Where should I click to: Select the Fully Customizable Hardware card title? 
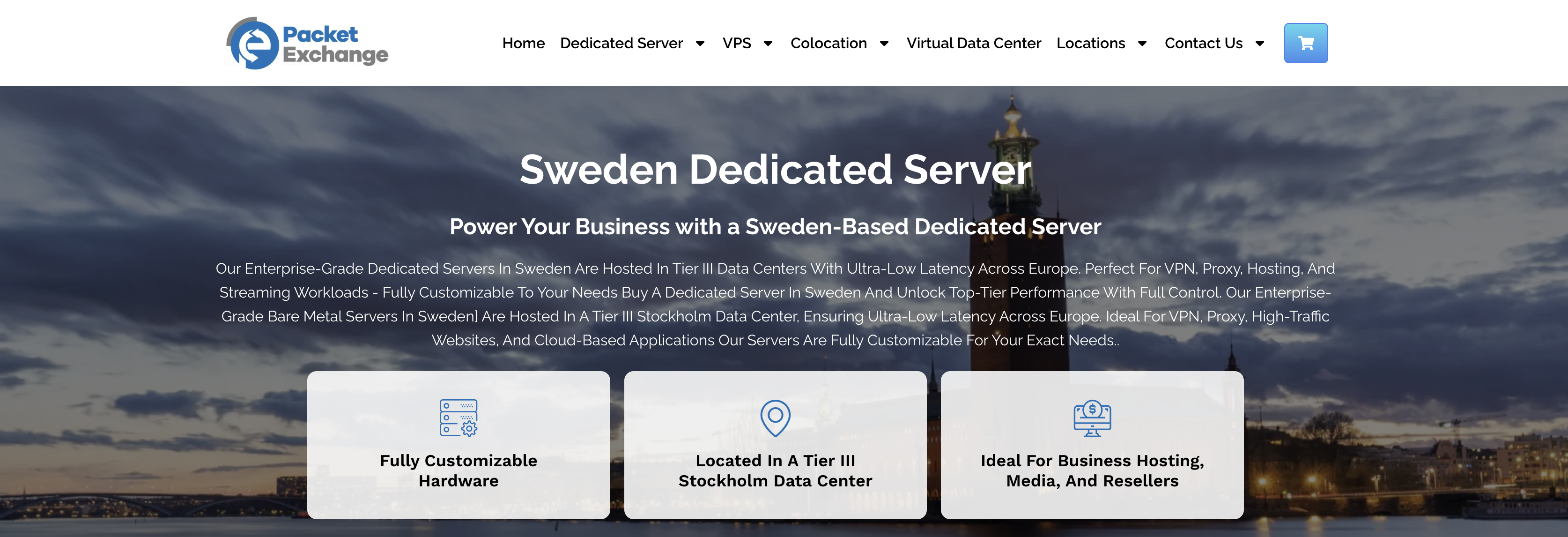tap(459, 470)
